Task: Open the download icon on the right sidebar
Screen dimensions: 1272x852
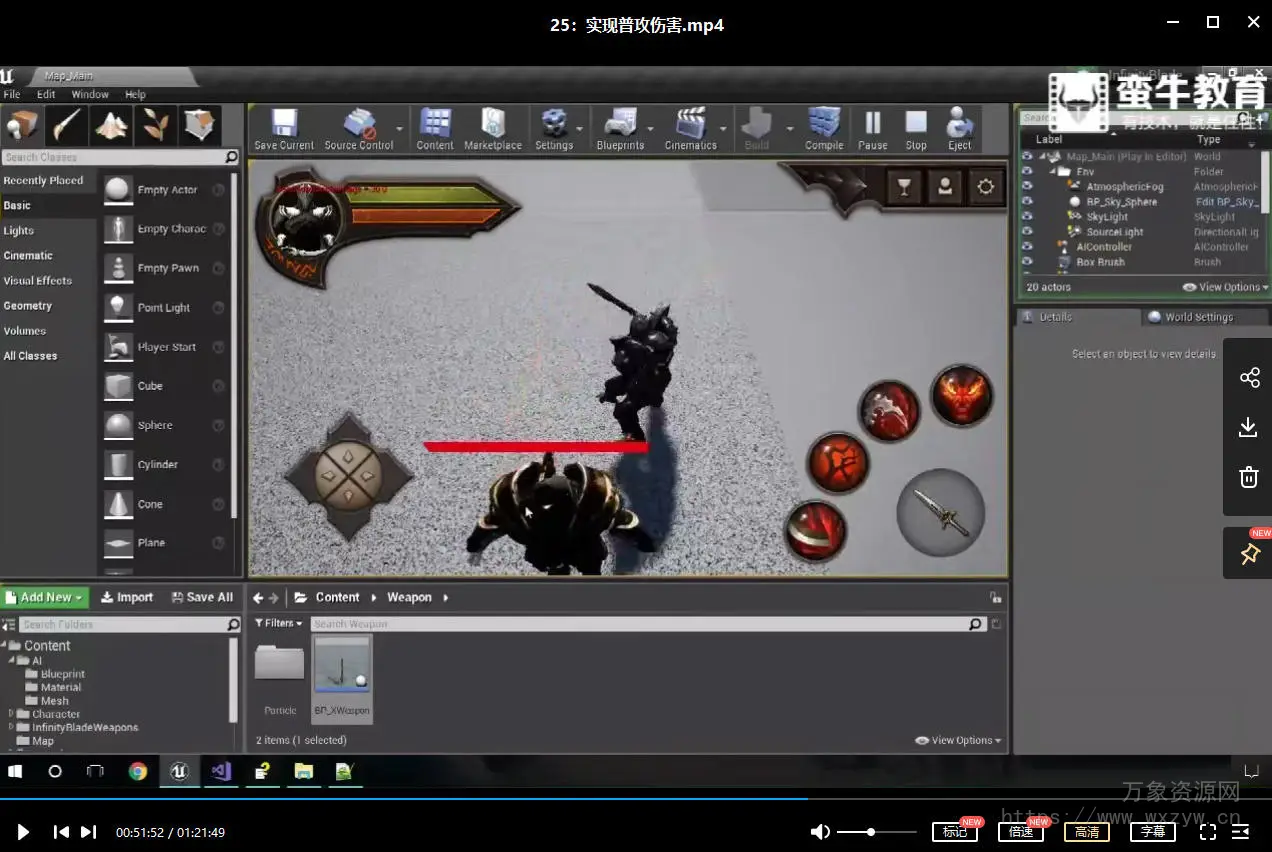Action: coord(1248,428)
